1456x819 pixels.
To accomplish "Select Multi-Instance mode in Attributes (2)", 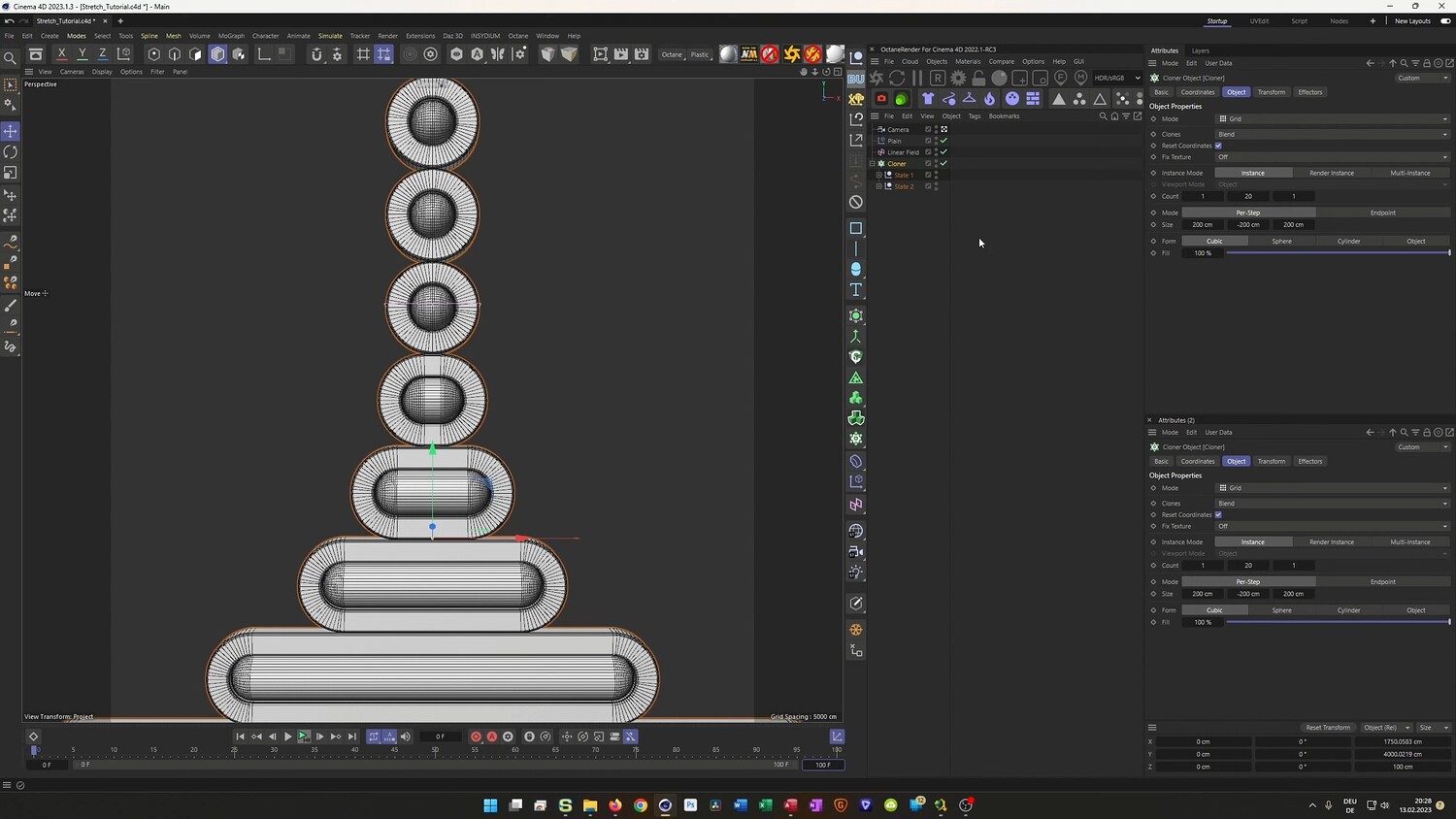I will tap(1410, 542).
